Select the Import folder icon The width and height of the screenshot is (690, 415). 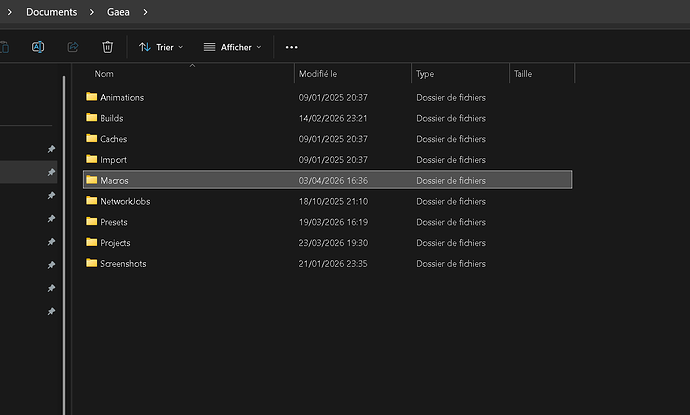coord(92,158)
